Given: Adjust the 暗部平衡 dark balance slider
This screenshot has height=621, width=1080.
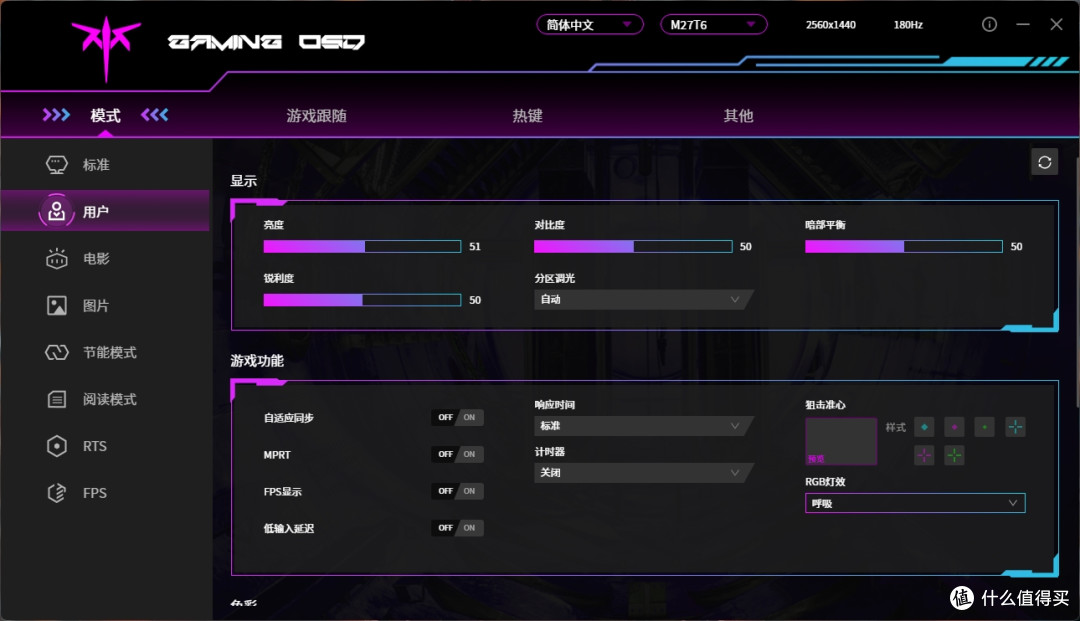Looking at the screenshot, I should pos(904,246).
